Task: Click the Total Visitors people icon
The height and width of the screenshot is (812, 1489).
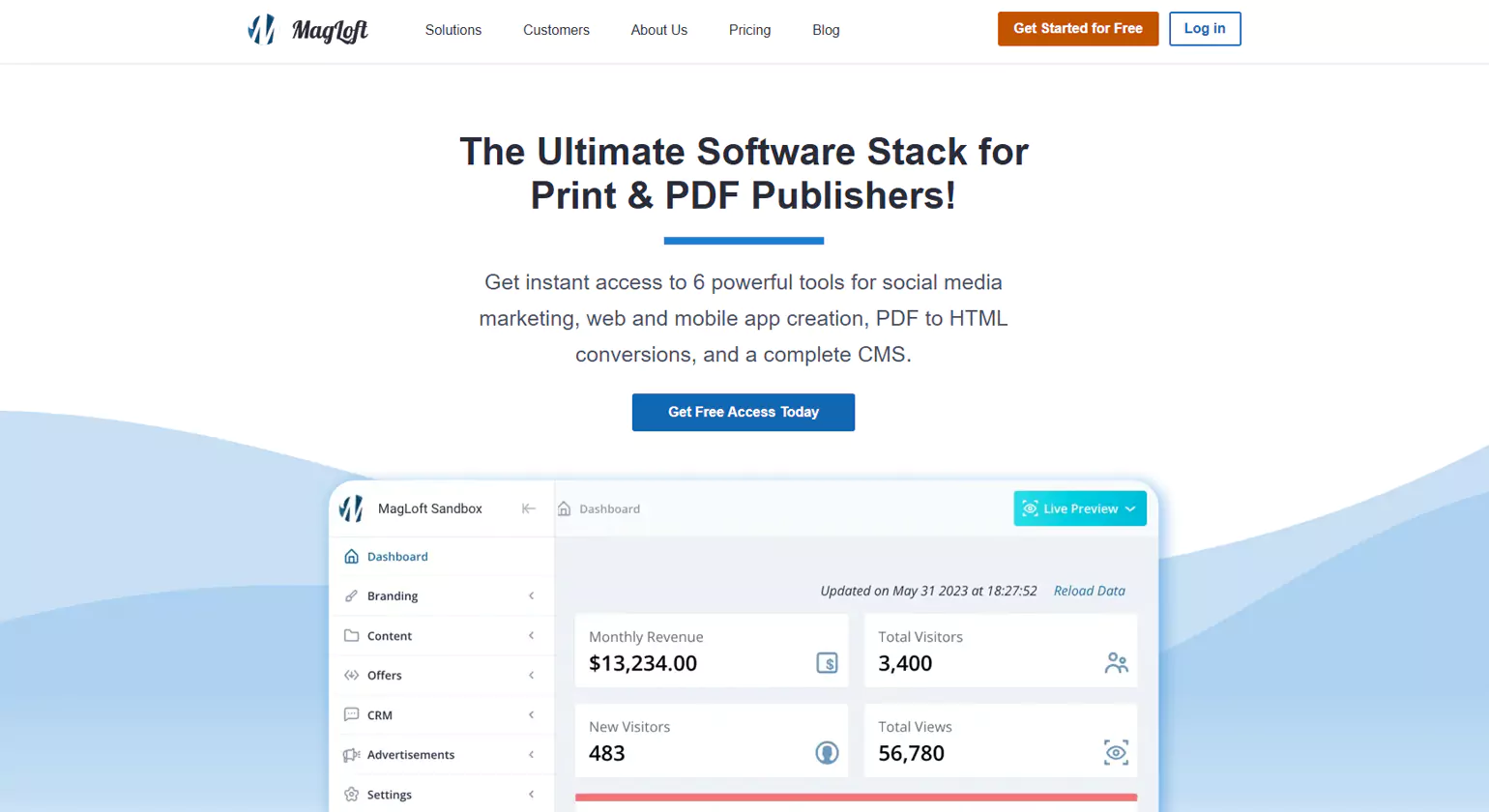Action: point(1116,663)
